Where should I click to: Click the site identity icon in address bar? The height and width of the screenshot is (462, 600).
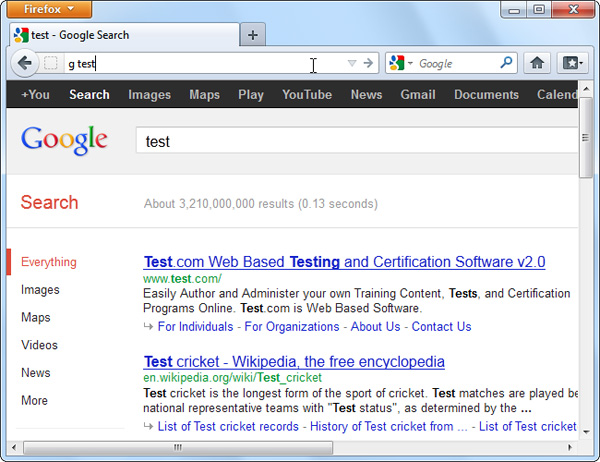tap(51, 63)
